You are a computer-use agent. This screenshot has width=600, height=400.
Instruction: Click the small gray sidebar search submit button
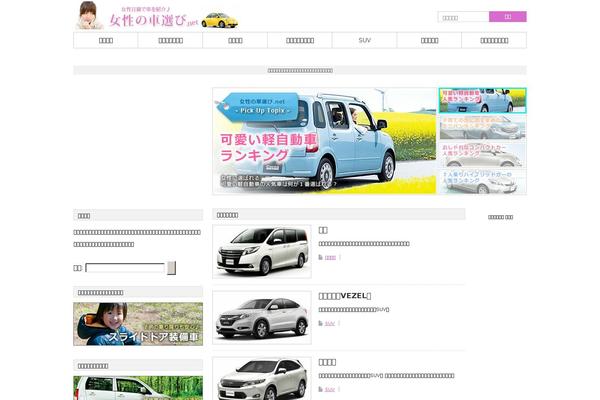click(171, 268)
